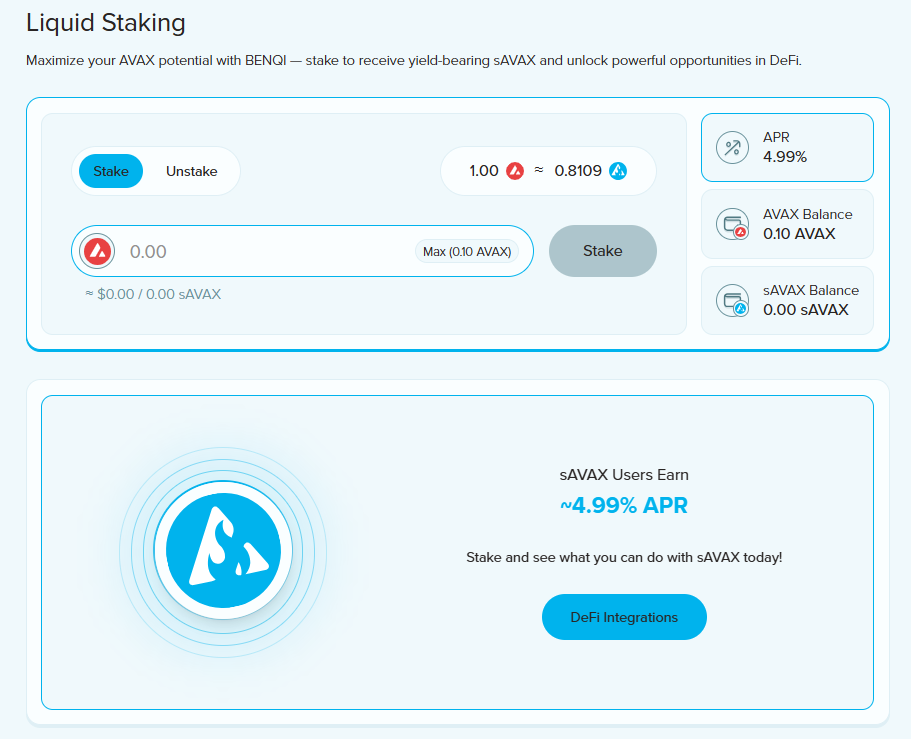
Task: Open DeFi Integrations
Action: (624, 617)
